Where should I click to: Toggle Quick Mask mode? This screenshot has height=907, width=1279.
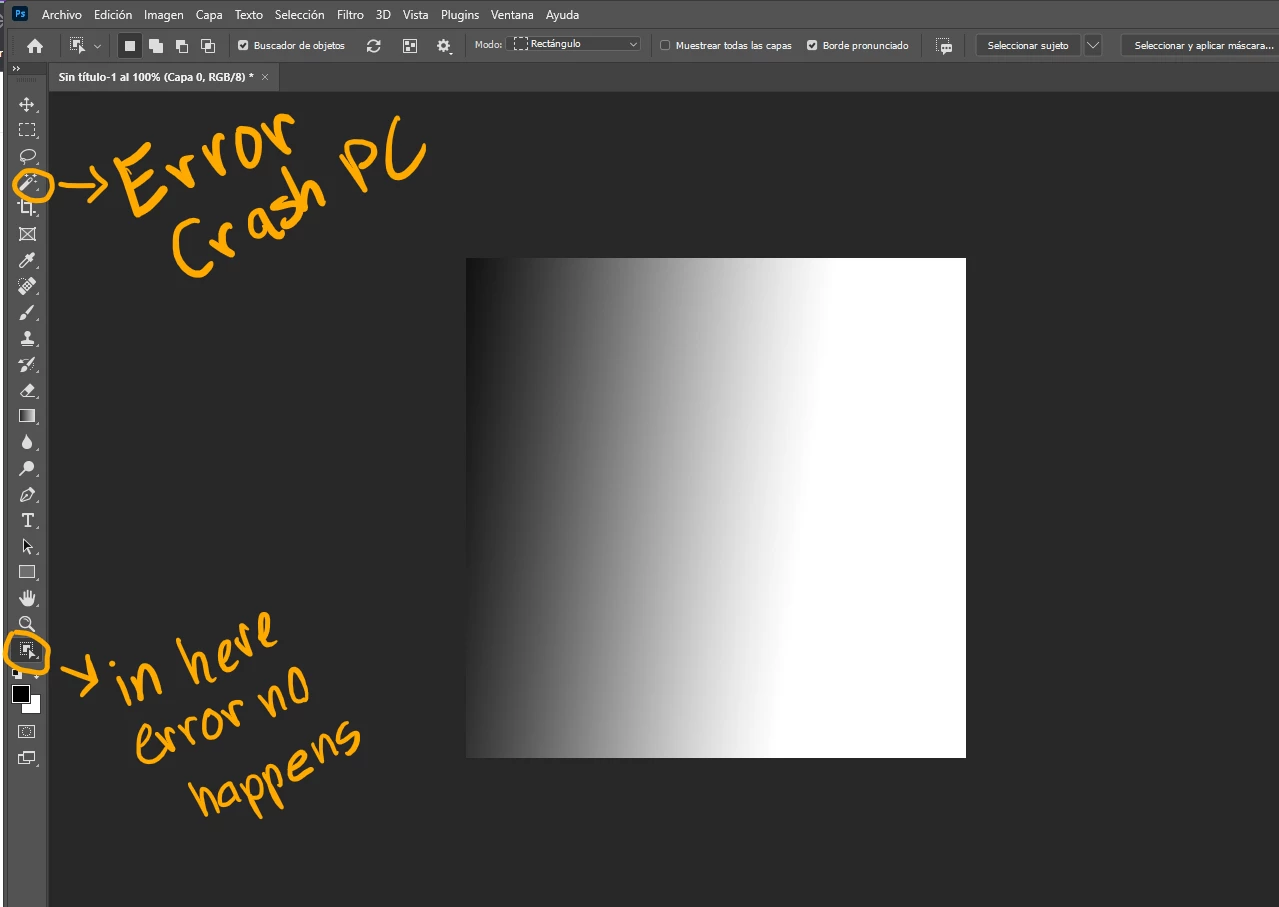click(27, 732)
